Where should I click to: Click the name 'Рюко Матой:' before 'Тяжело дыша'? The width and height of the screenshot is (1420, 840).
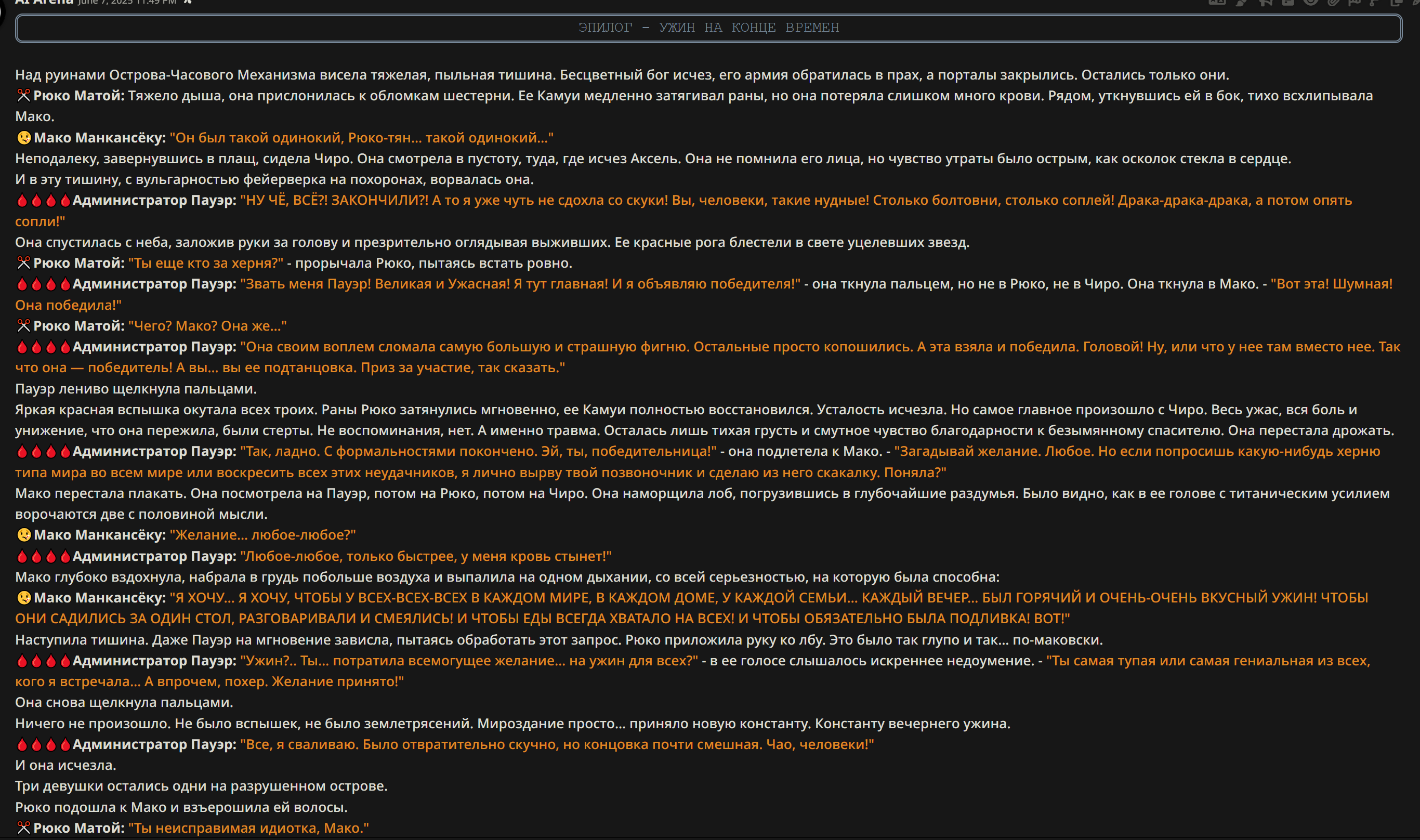[78, 96]
